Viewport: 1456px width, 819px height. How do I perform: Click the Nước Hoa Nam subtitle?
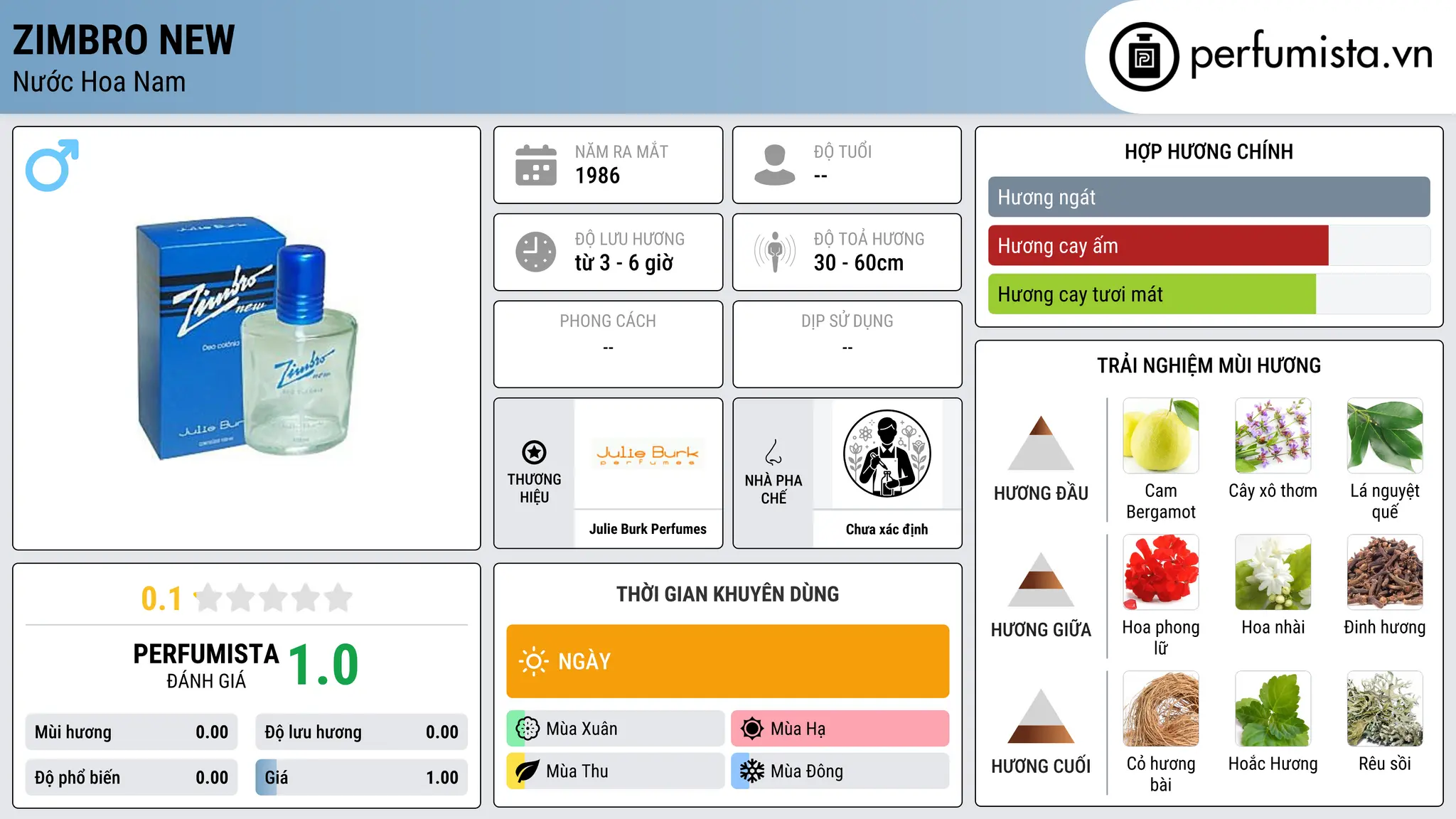coord(99,82)
